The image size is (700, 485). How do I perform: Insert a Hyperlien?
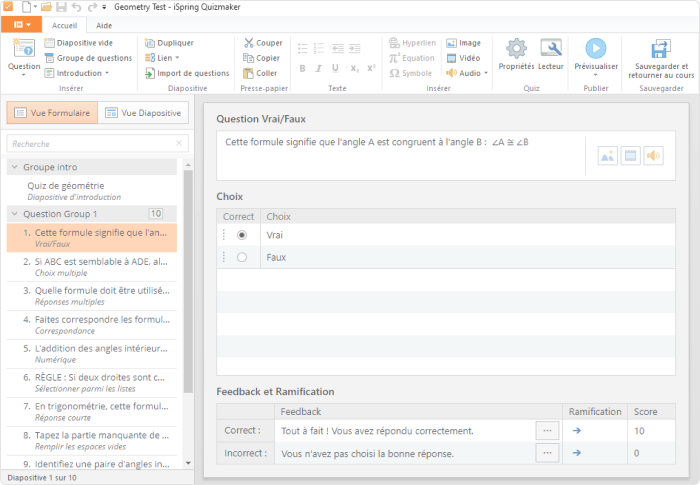click(412, 43)
